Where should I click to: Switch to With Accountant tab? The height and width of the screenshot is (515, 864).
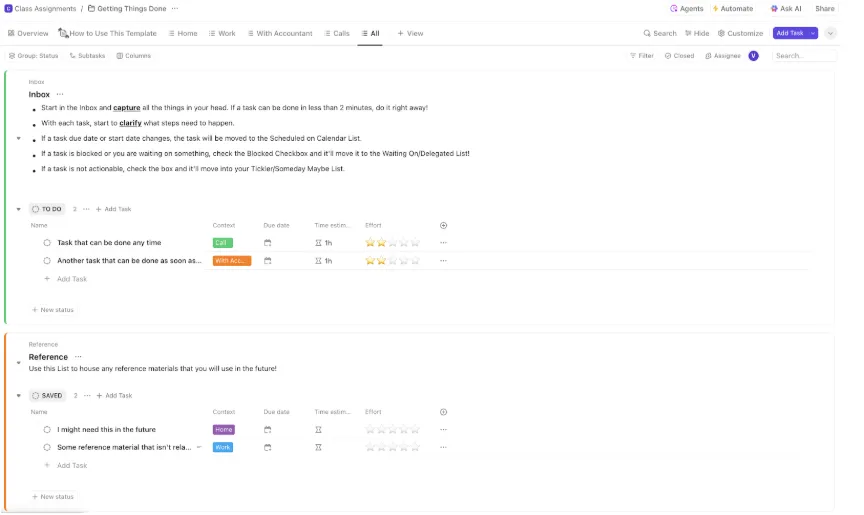point(280,34)
